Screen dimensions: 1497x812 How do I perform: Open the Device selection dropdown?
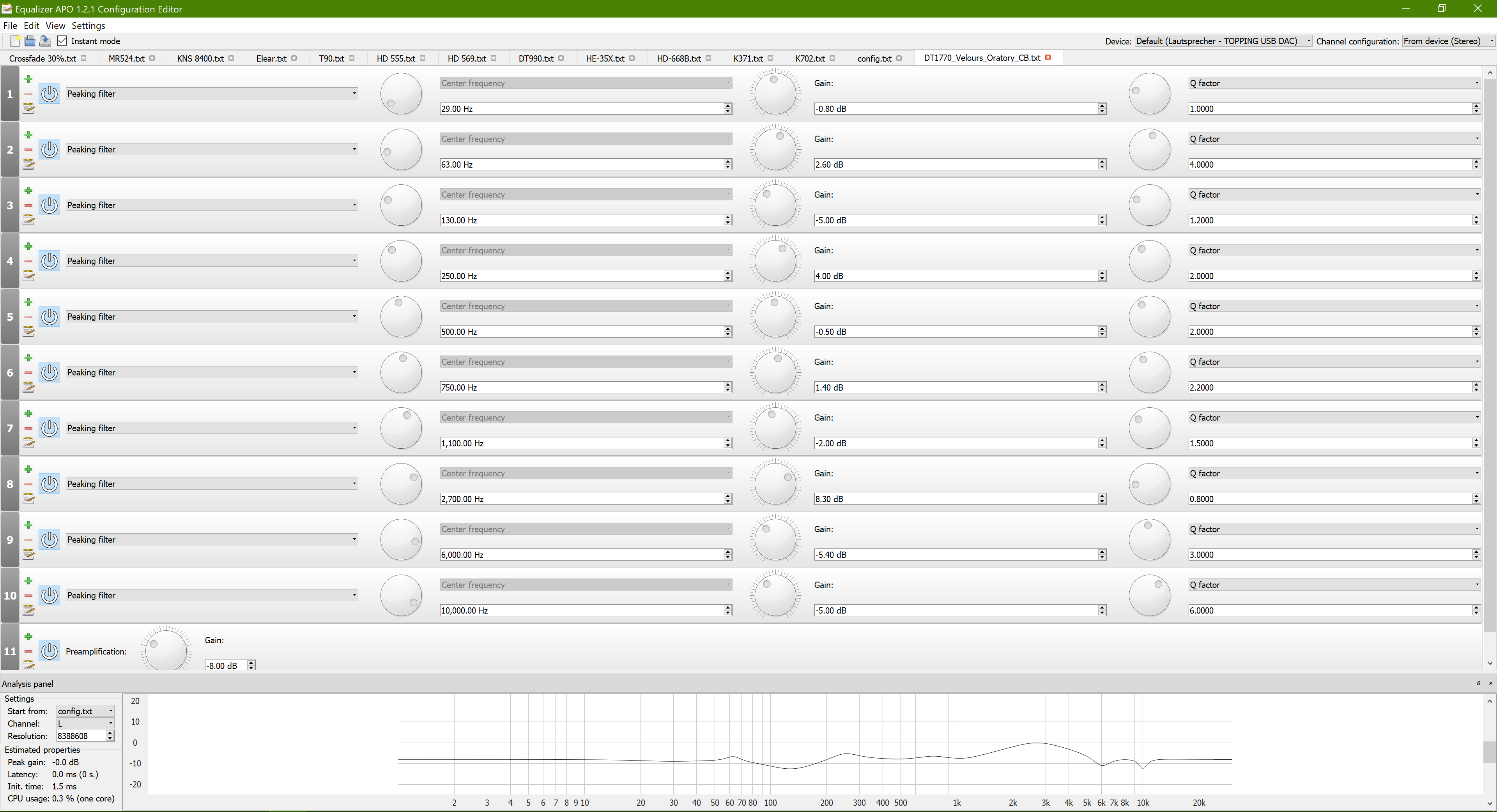1223,41
